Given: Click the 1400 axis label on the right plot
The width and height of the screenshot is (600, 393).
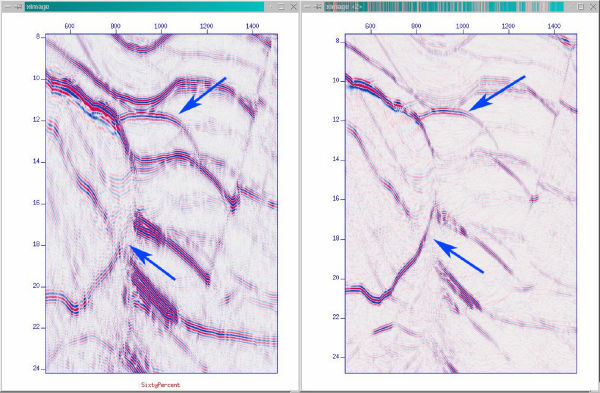Looking at the screenshot, I should click(x=554, y=26).
